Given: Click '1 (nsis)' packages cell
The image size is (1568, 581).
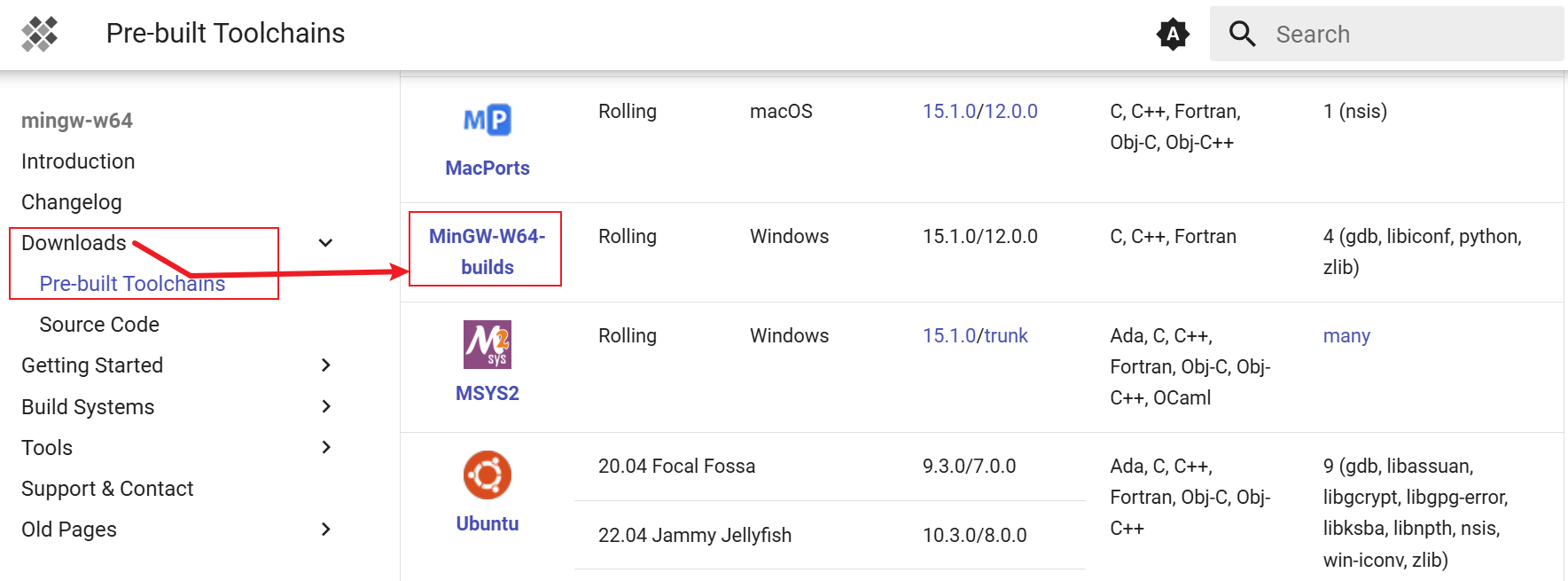Looking at the screenshot, I should 1355,111.
